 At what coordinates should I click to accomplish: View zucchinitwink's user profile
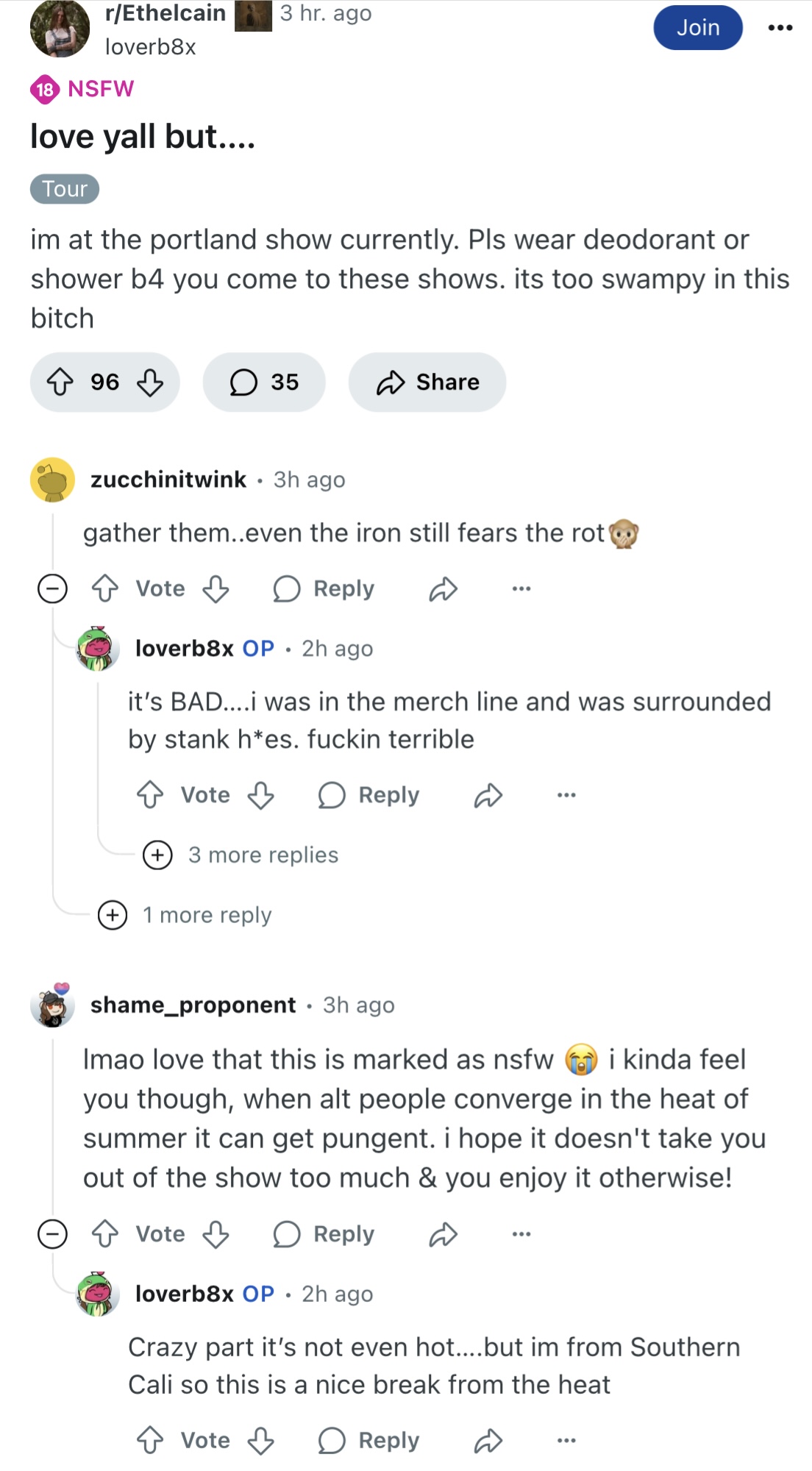click(168, 480)
